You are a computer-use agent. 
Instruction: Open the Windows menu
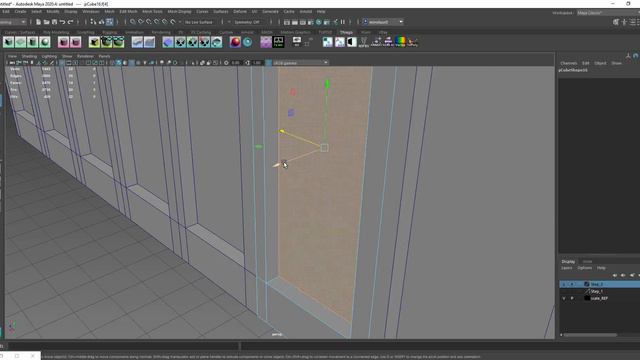point(91,11)
